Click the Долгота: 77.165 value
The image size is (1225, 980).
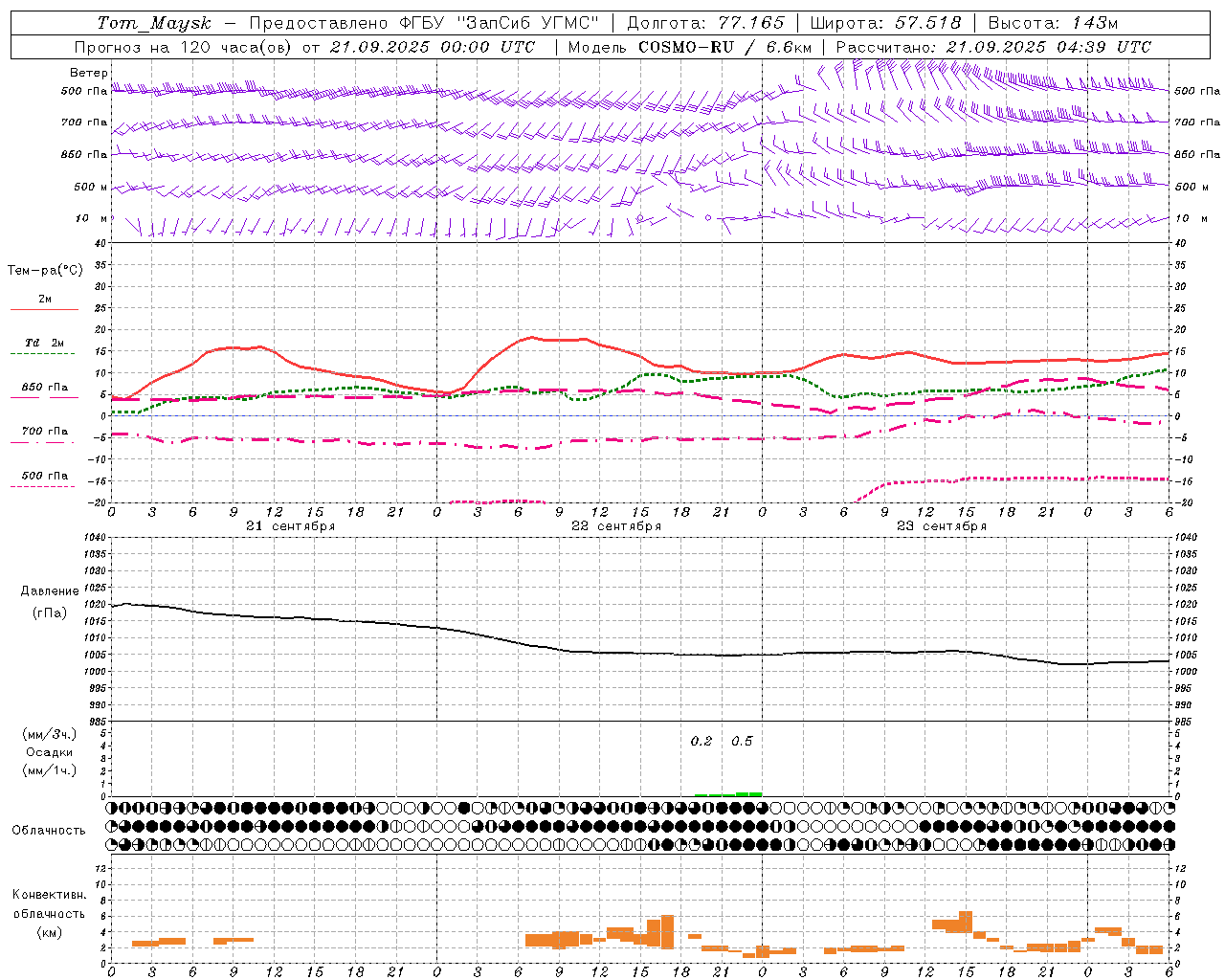(705, 23)
